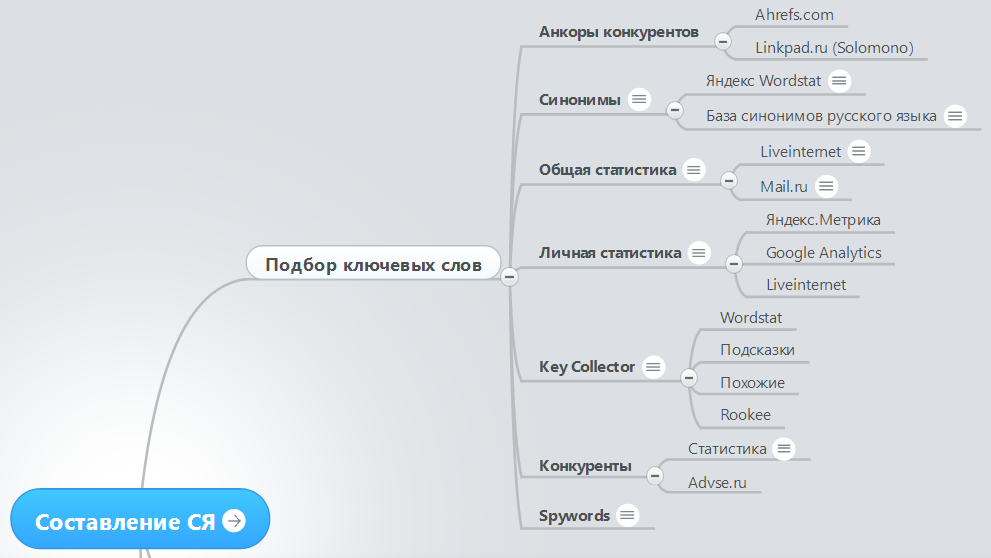Click the Linkpad.ru (Solomono) subtopic
The width and height of the screenshot is (991, 558).
pos(834,48)
